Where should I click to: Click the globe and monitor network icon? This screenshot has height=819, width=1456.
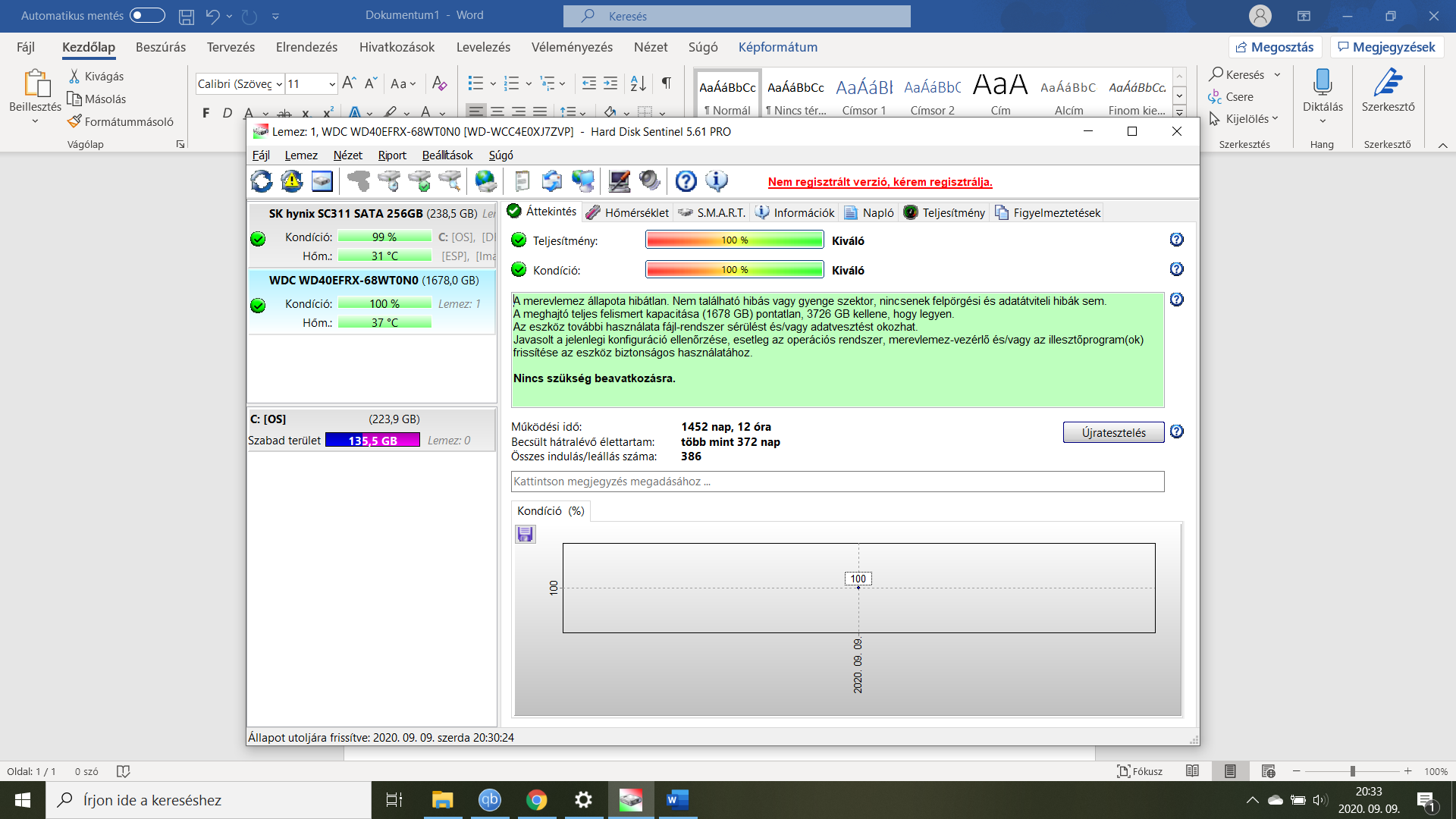tap(583, 181)
